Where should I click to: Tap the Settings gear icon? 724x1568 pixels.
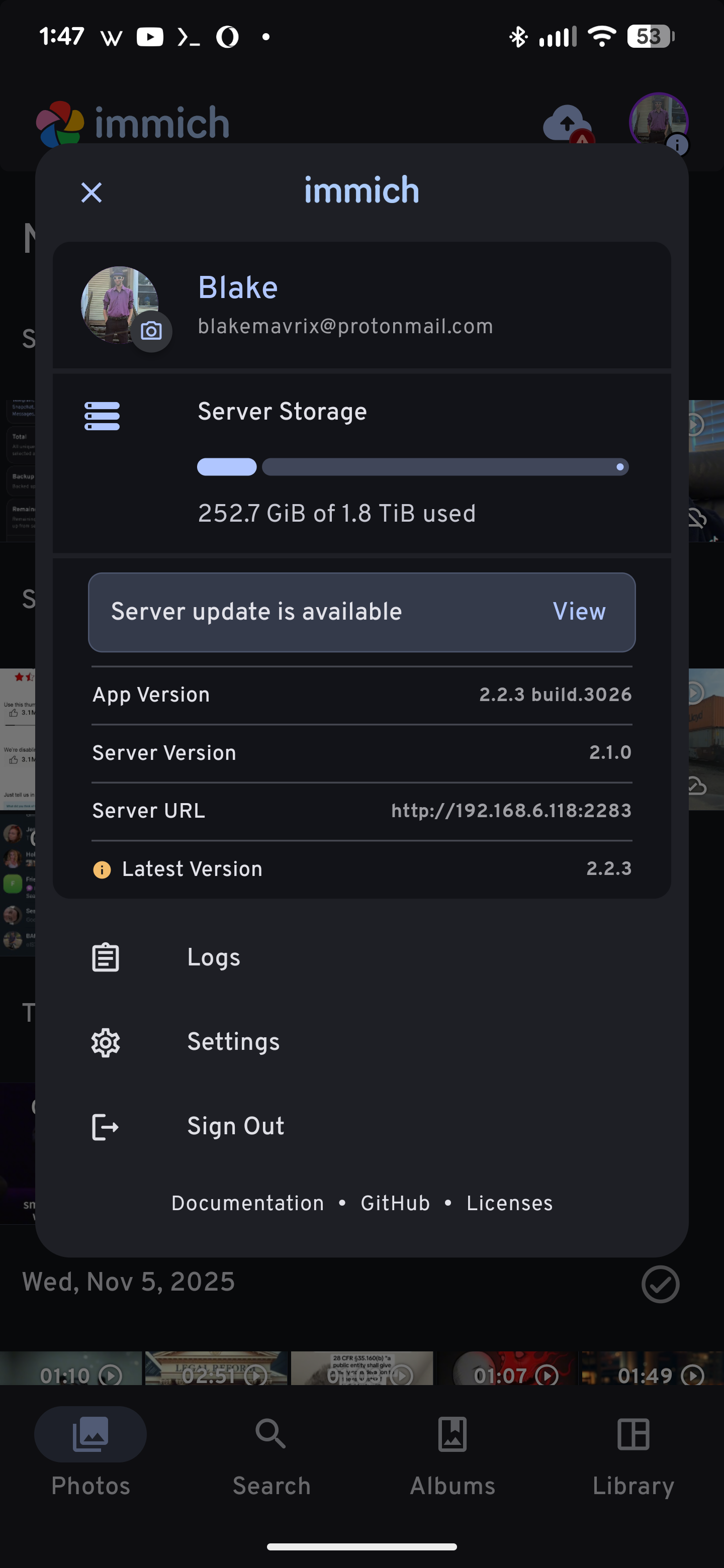106,1043
